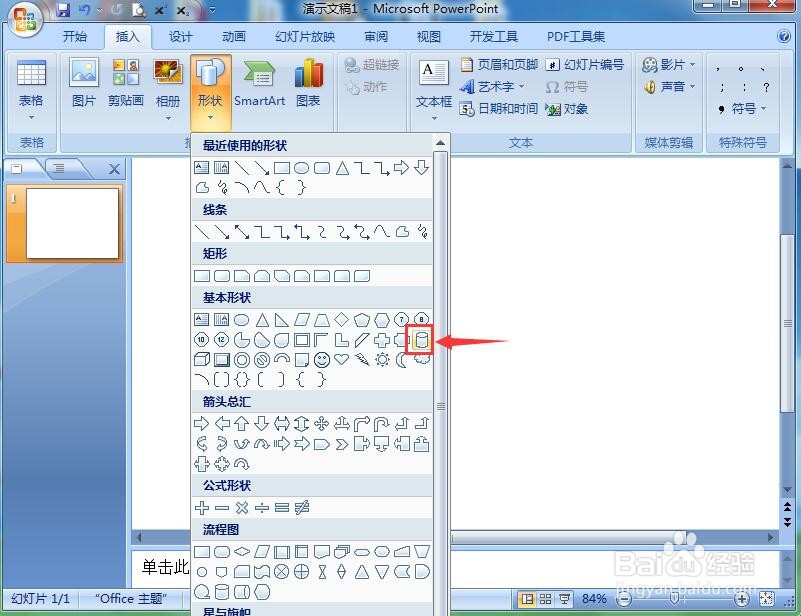
Task: Open the PDF工具集 ribbon tab
Action: 576,36
